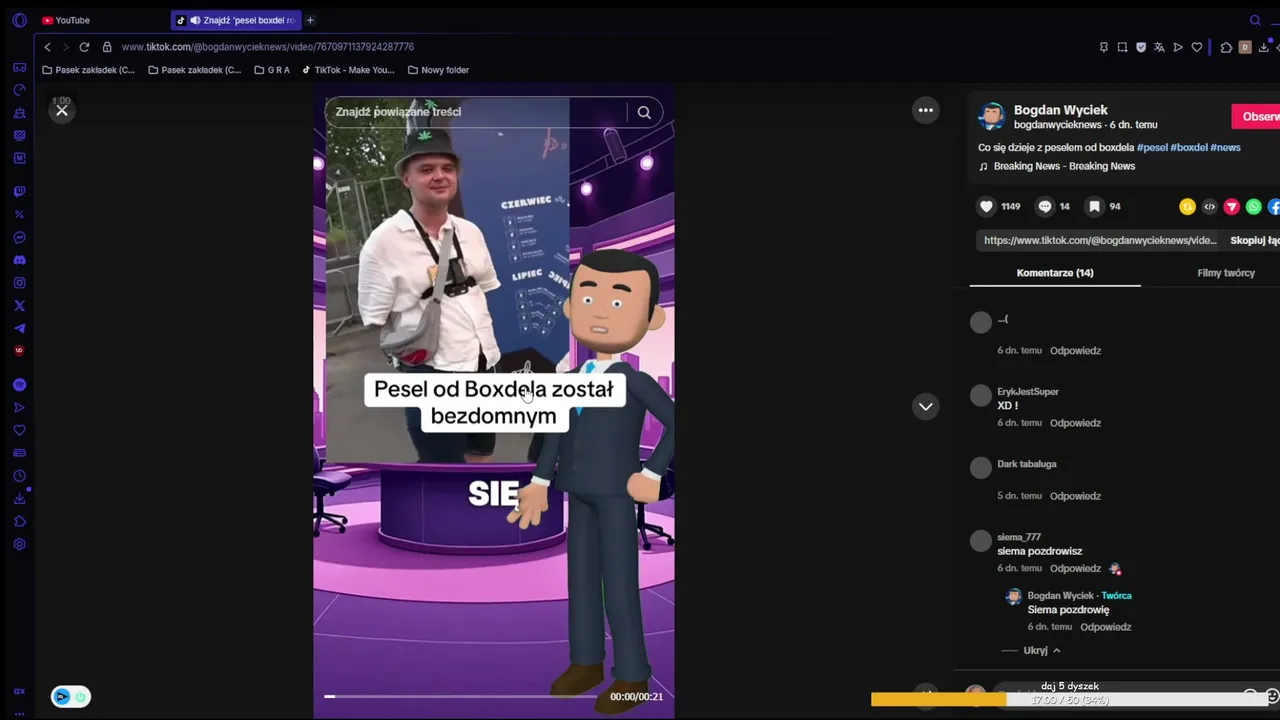Viewport: 1280px width, 720px height.
Task: Click the comments bubble icon
Action: 1045,206
